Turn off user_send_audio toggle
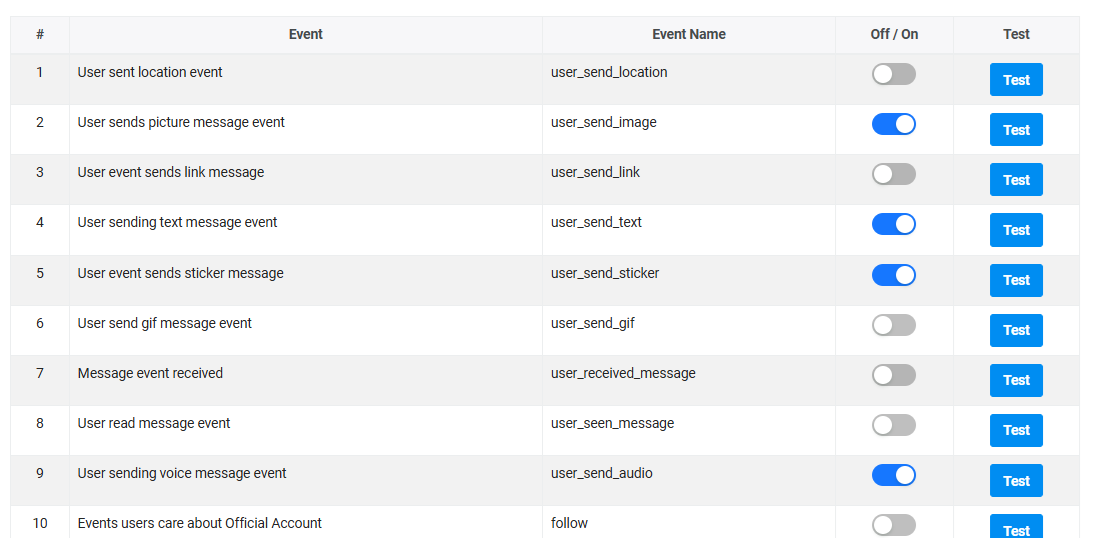Image resolution: width=1093 pixels, height=538 pixels. point(894,475)
